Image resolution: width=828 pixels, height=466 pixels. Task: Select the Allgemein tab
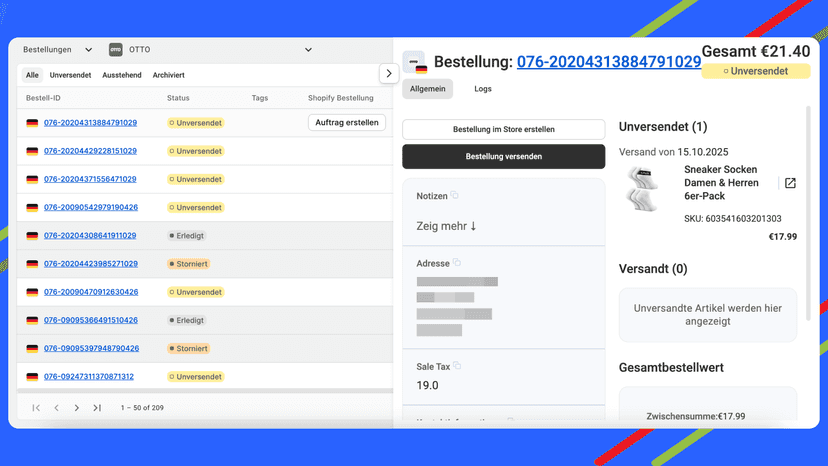pos(428,89)
